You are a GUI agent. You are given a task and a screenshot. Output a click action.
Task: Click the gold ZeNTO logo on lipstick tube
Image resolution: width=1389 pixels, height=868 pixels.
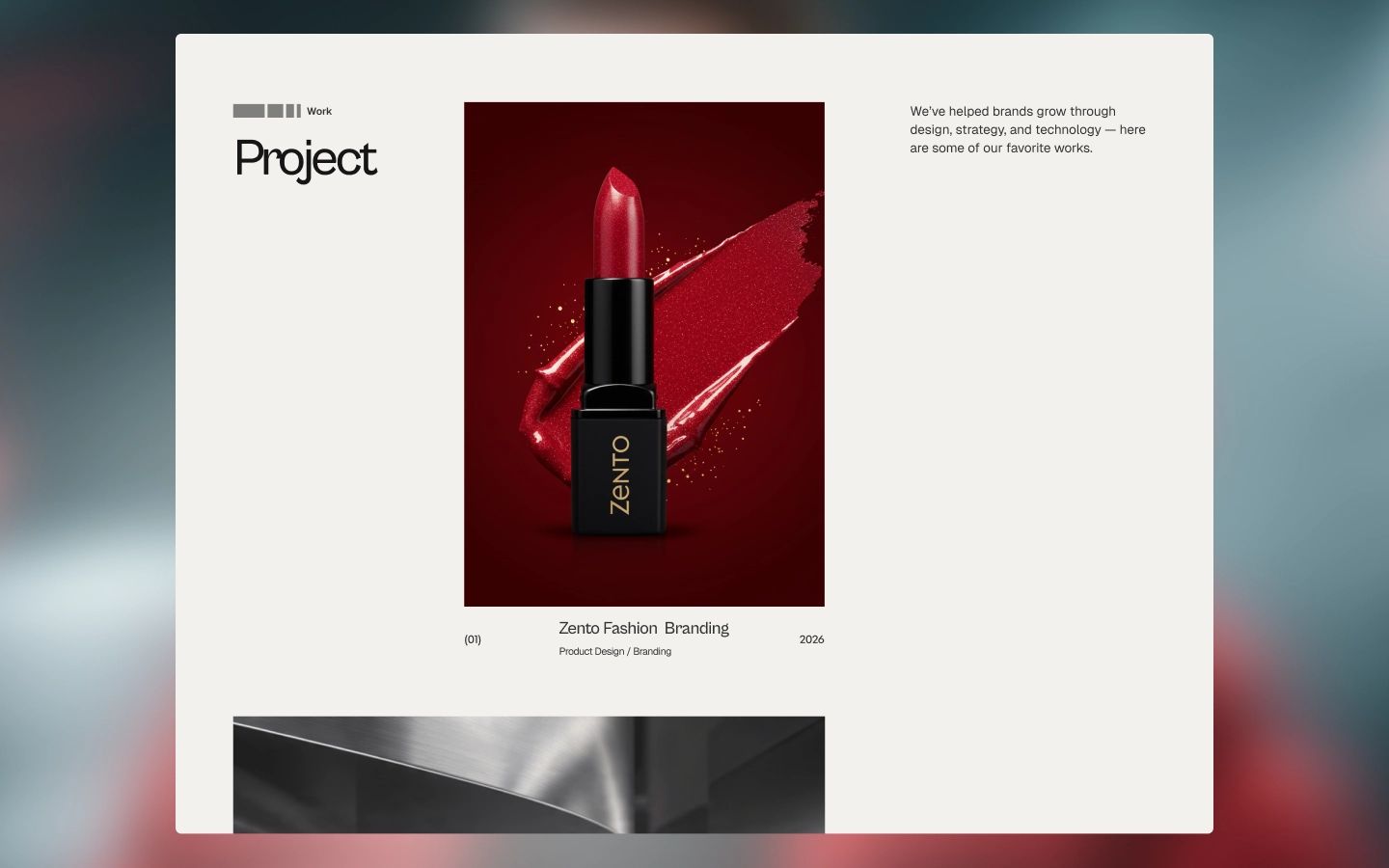[619, 475]
